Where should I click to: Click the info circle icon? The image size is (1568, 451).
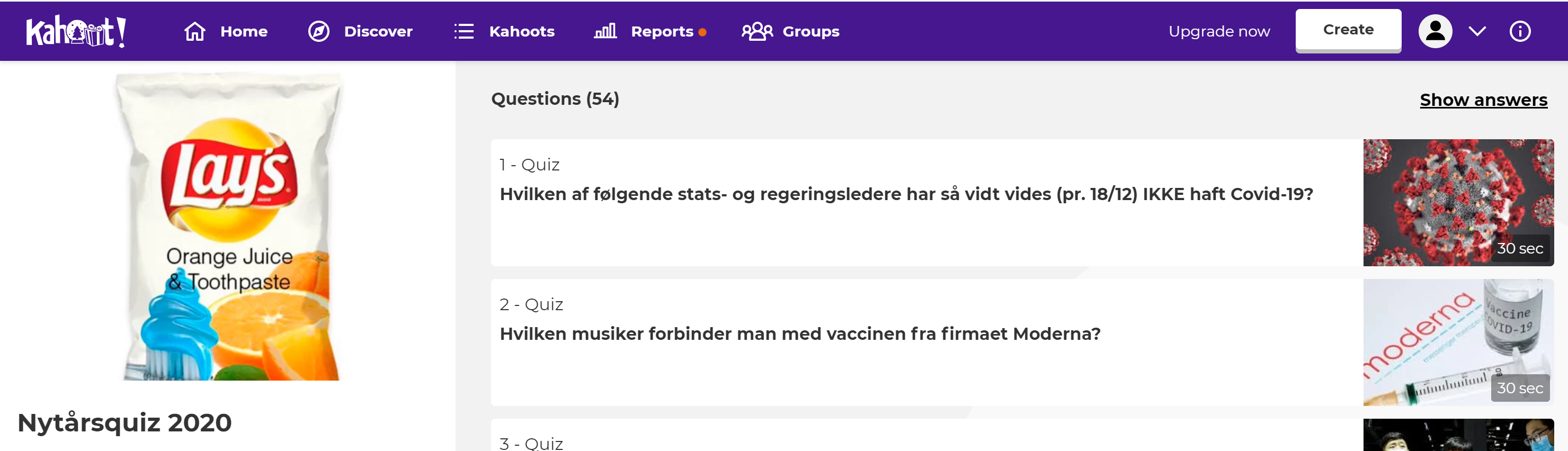pos(1520,31)
